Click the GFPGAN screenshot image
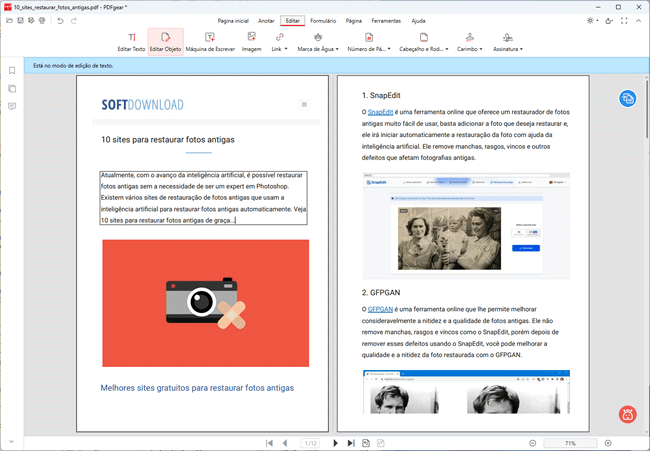650x451 pixels. coord(466,392)
